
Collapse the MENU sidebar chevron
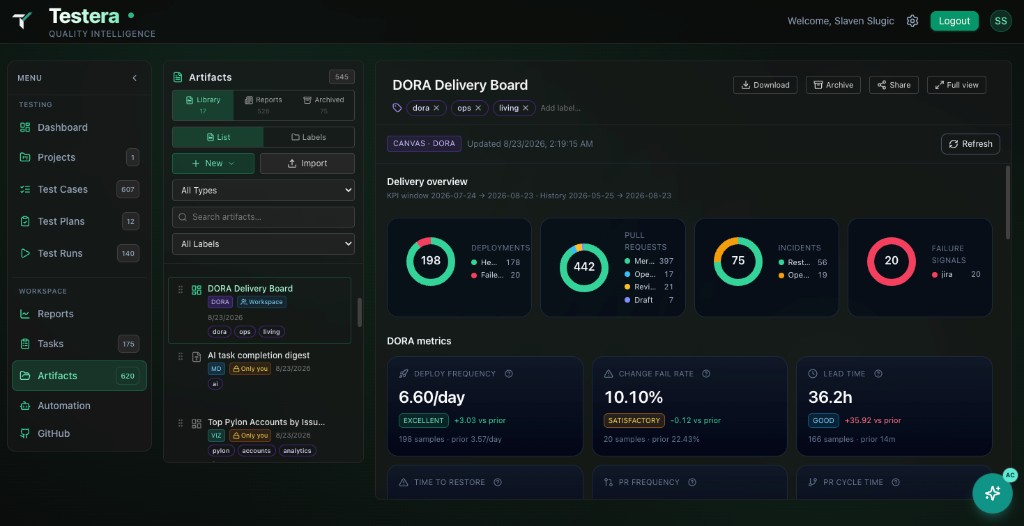135,78
